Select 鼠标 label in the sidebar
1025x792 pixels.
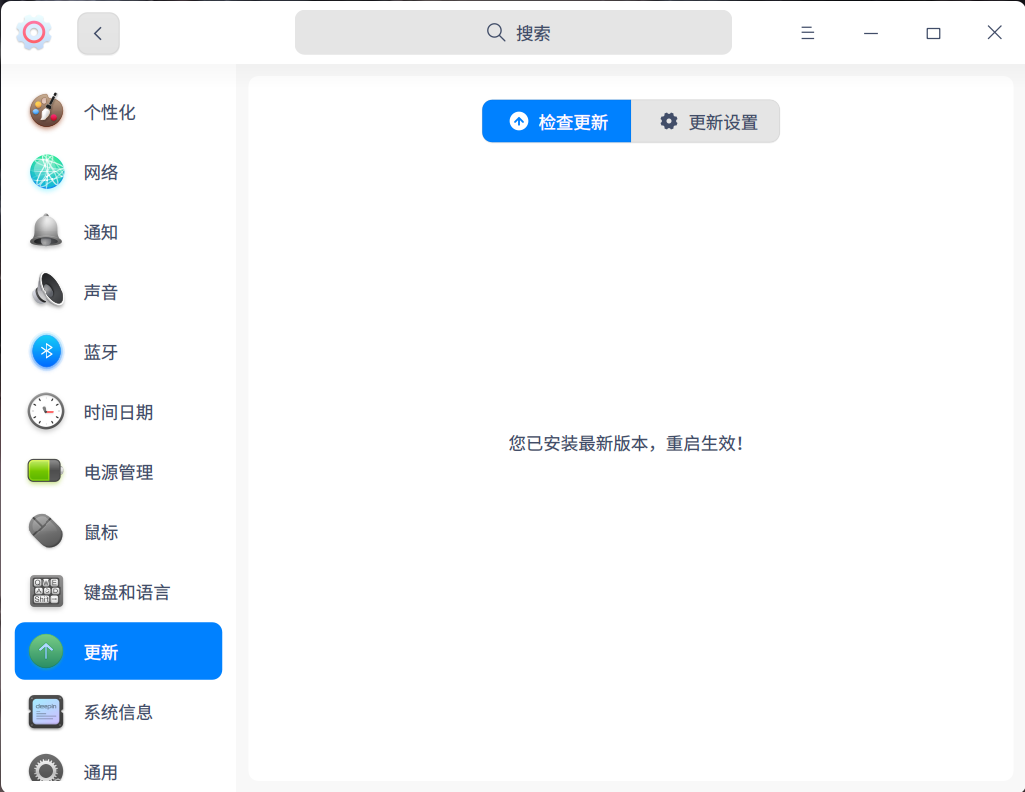tap(101, 533)
